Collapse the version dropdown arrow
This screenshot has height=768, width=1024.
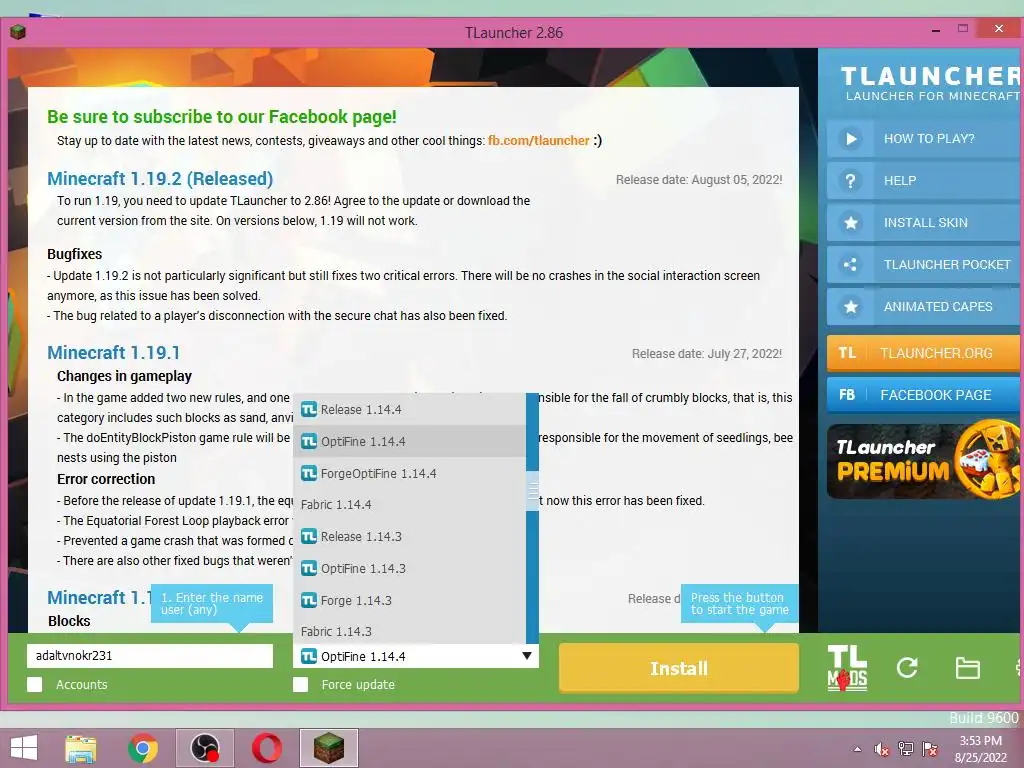tap(526, 656)
